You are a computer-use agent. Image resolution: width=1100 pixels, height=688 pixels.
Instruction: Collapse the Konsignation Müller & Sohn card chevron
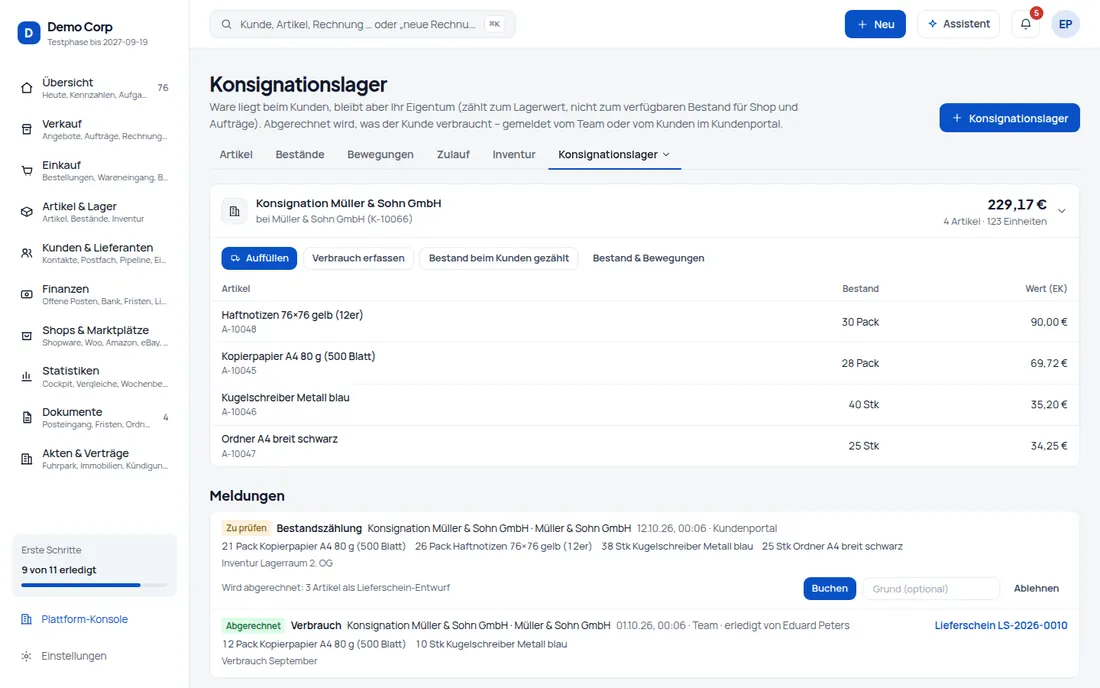coord(1062,211)
